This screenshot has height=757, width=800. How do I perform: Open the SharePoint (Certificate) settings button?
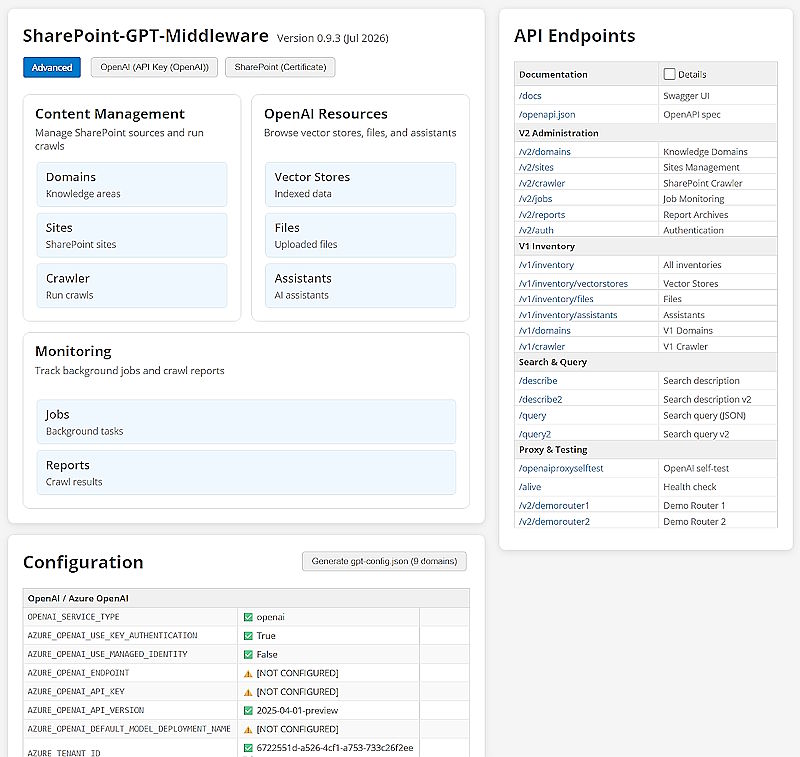click(280, 67)
